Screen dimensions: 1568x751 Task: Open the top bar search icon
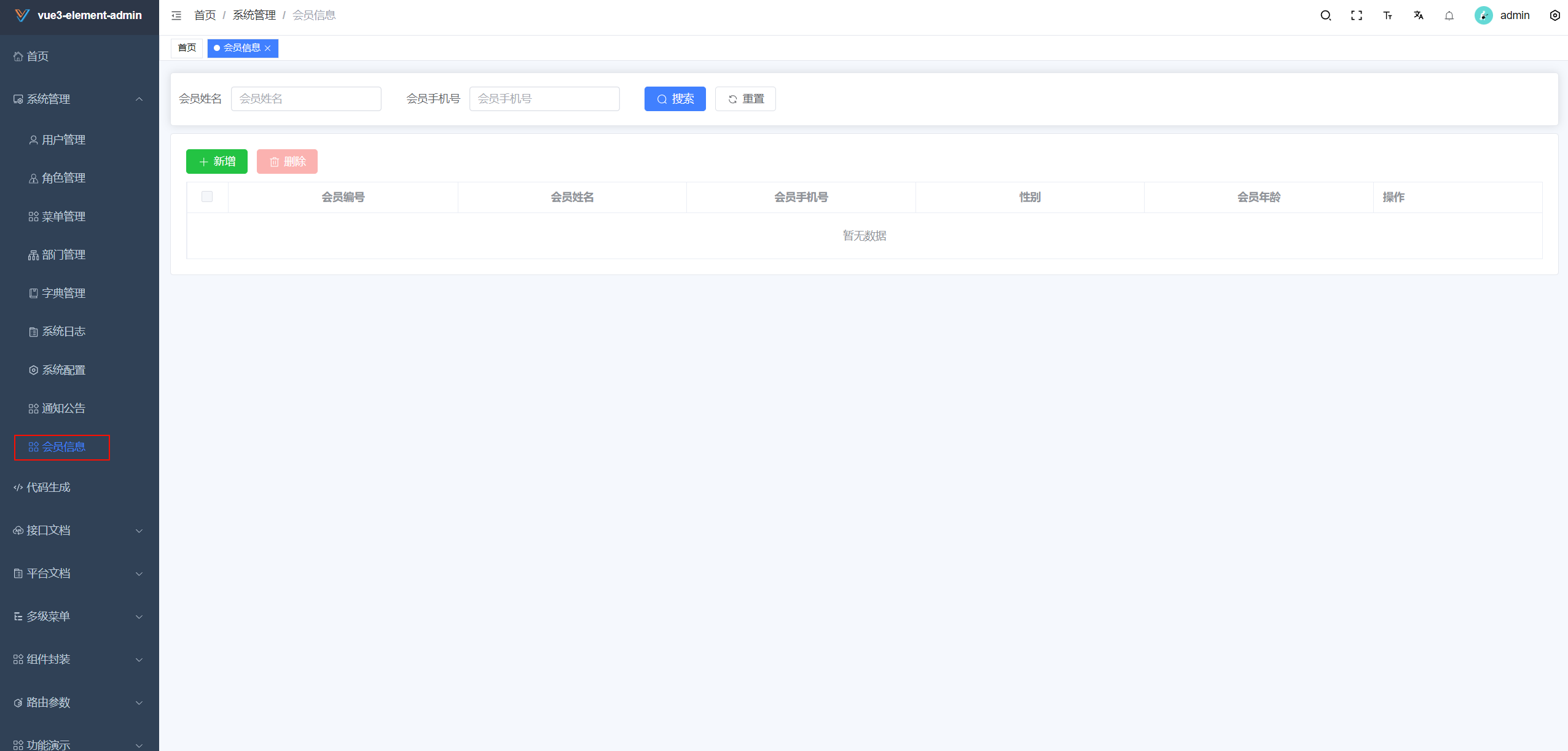click(1325, 15)
